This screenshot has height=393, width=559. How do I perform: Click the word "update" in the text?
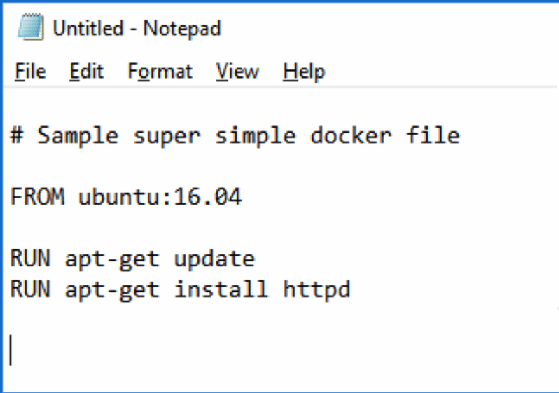pos(214,258)
